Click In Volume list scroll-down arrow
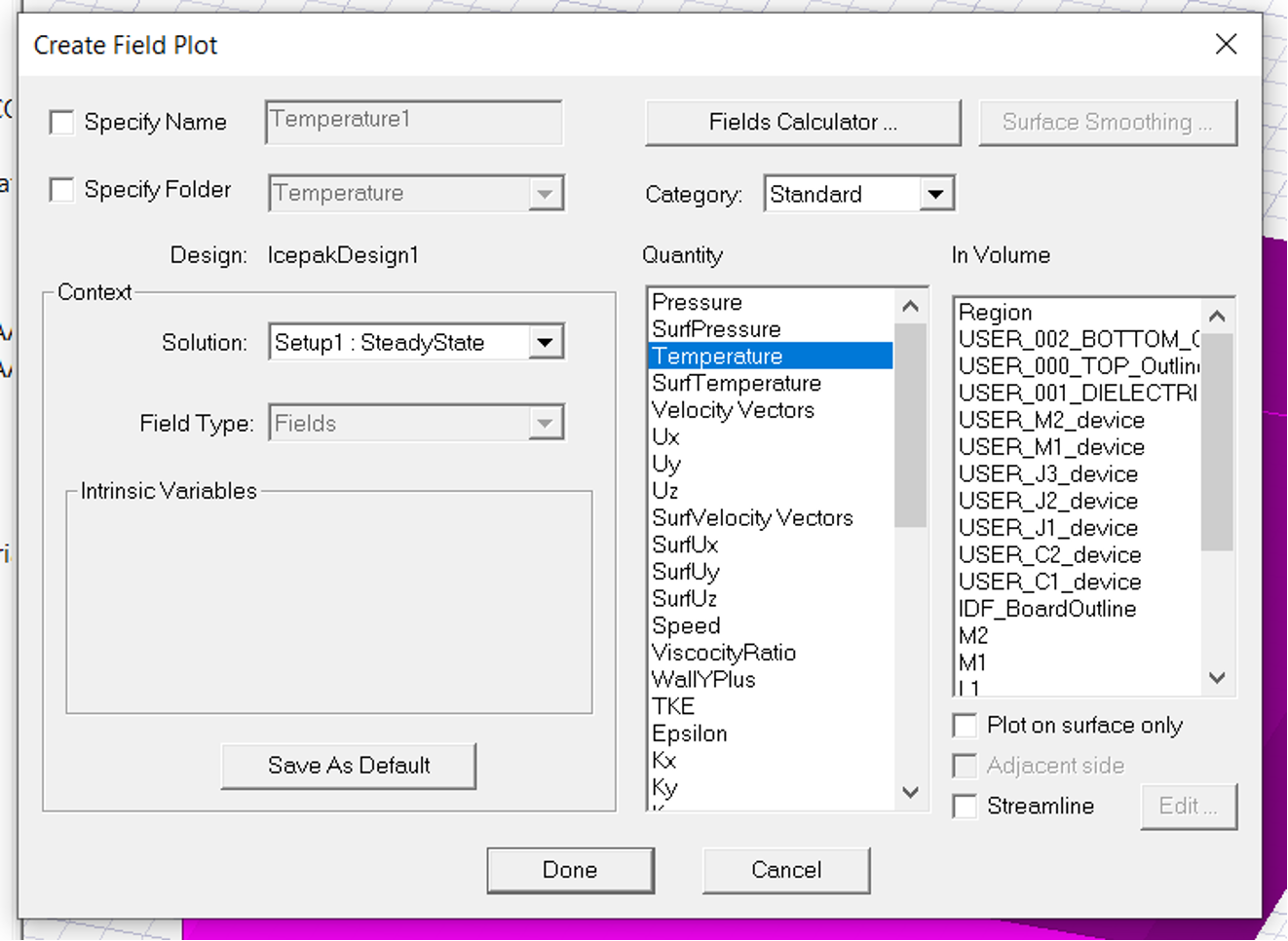Screen dimensions: 1288x941 tap(1217, 678)
